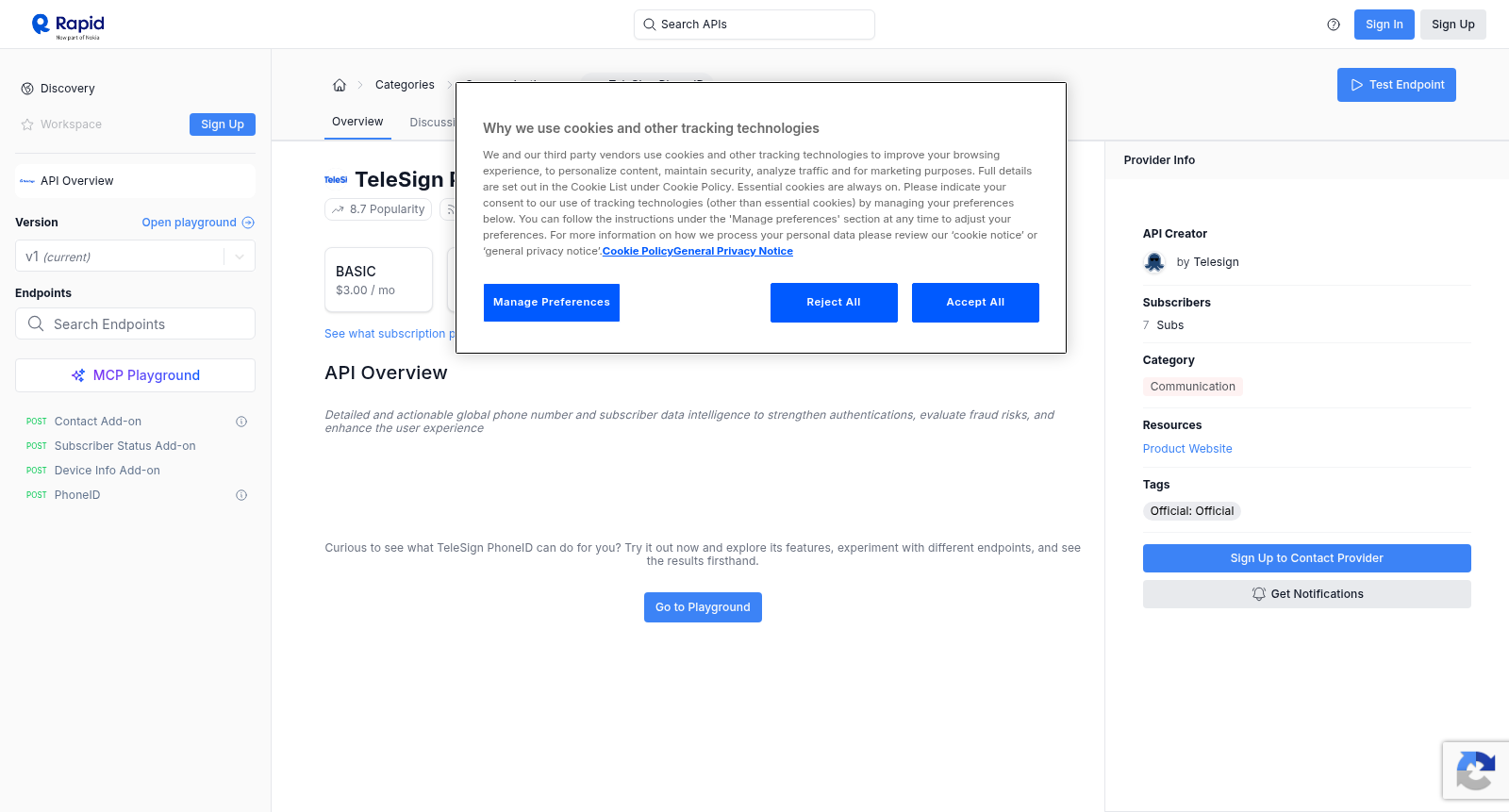Click the Search APIs field
This screenshot has width=1509, height=812.
coord(754,25)
